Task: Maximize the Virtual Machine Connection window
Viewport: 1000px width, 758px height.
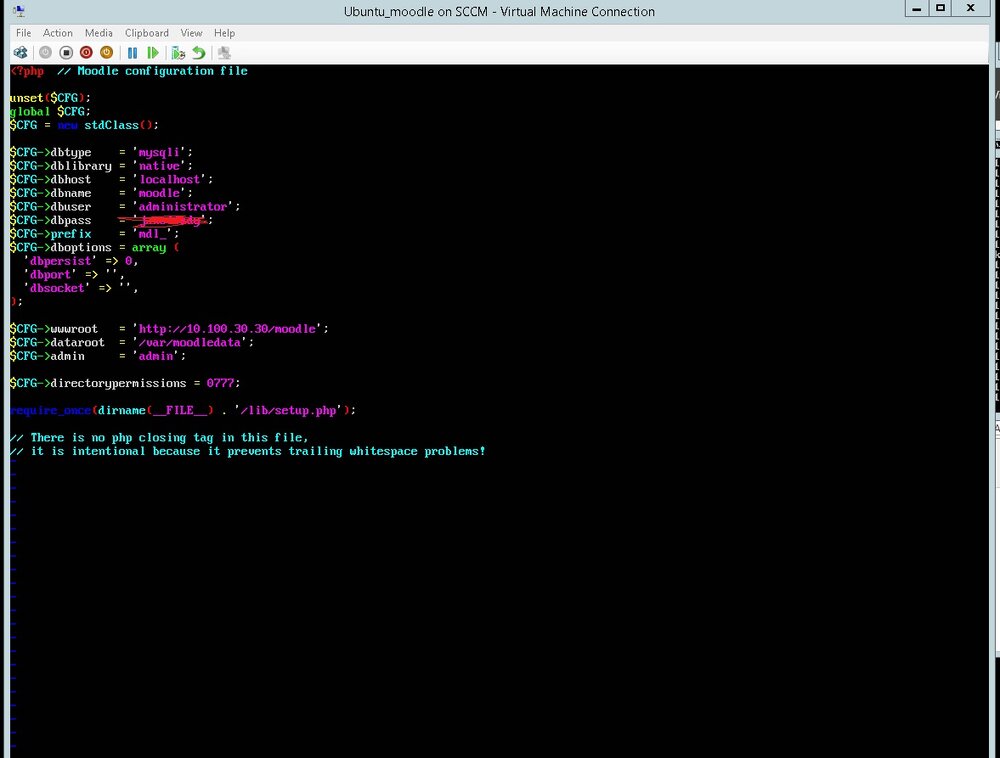Action: (940, 8)
